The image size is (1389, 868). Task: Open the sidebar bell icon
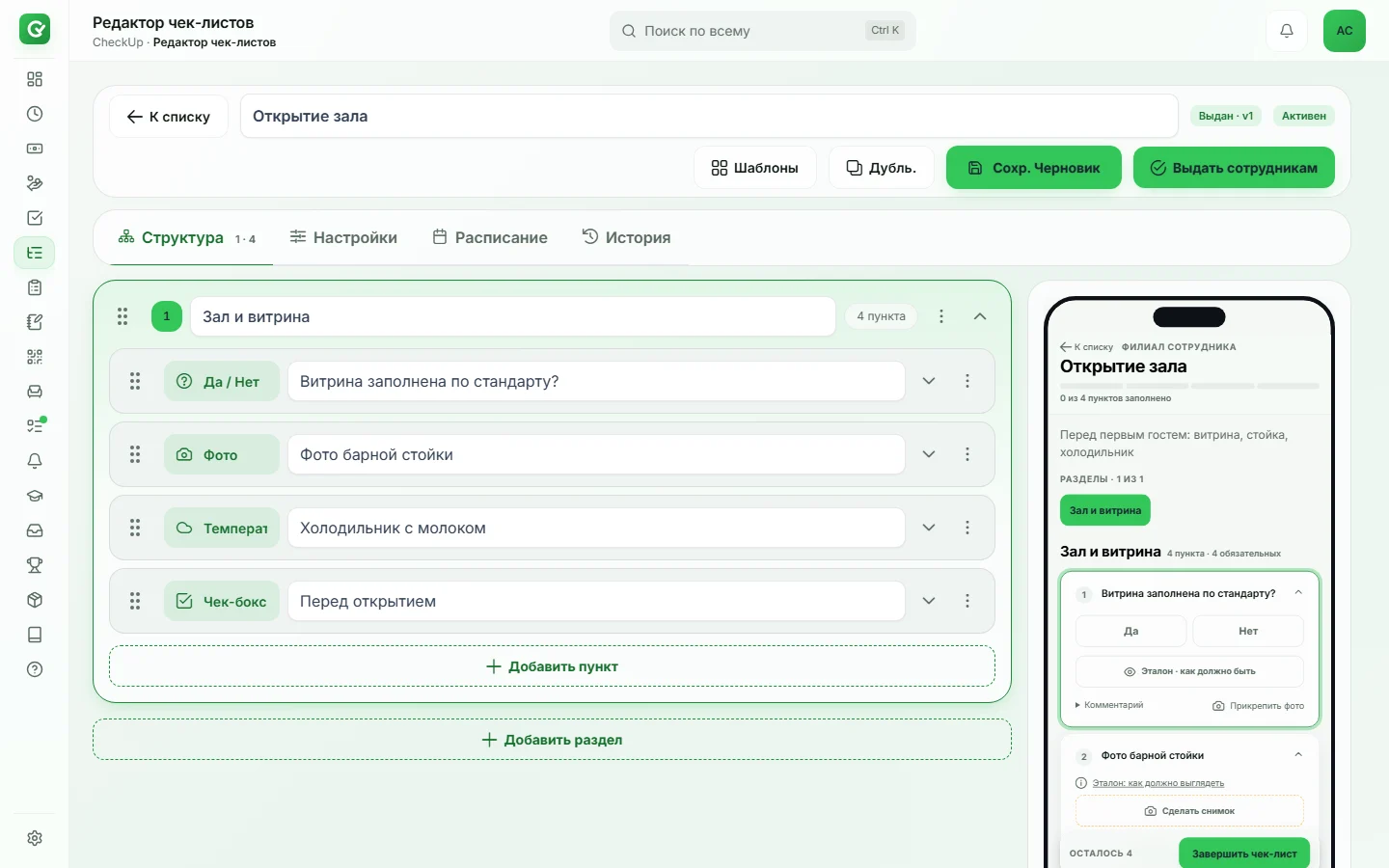(x=35, y=461)
